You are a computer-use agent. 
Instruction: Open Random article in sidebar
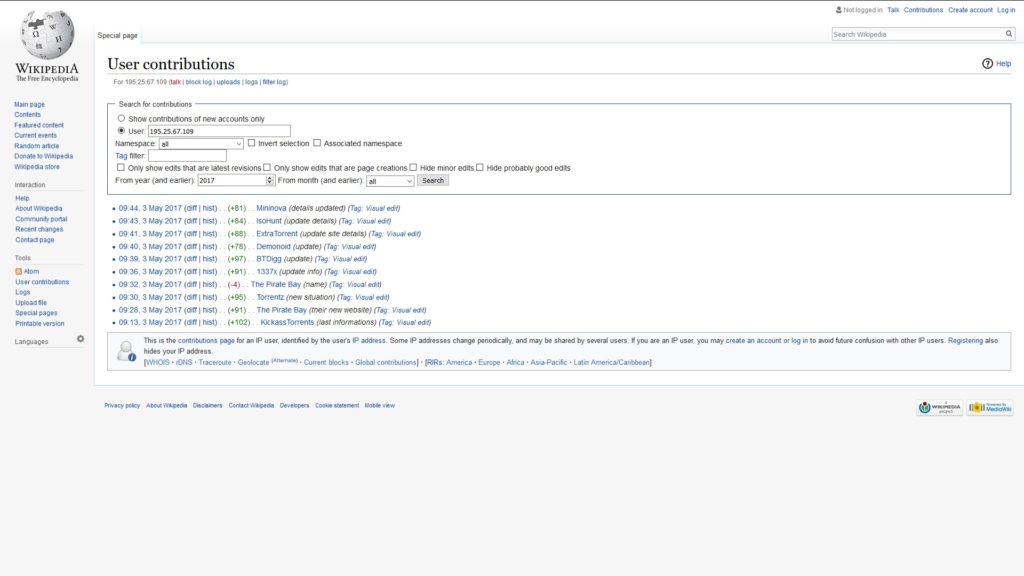pyautogui.click(x=37, y=146)
